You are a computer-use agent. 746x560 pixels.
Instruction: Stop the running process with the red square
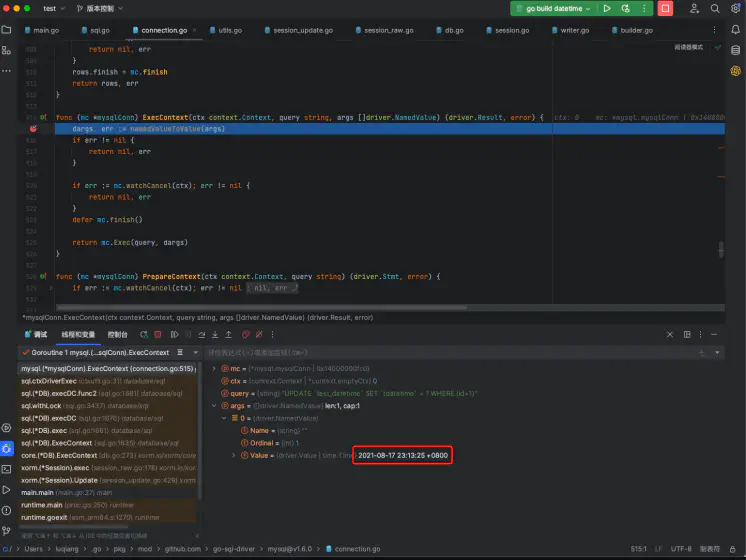coord(665,8)
